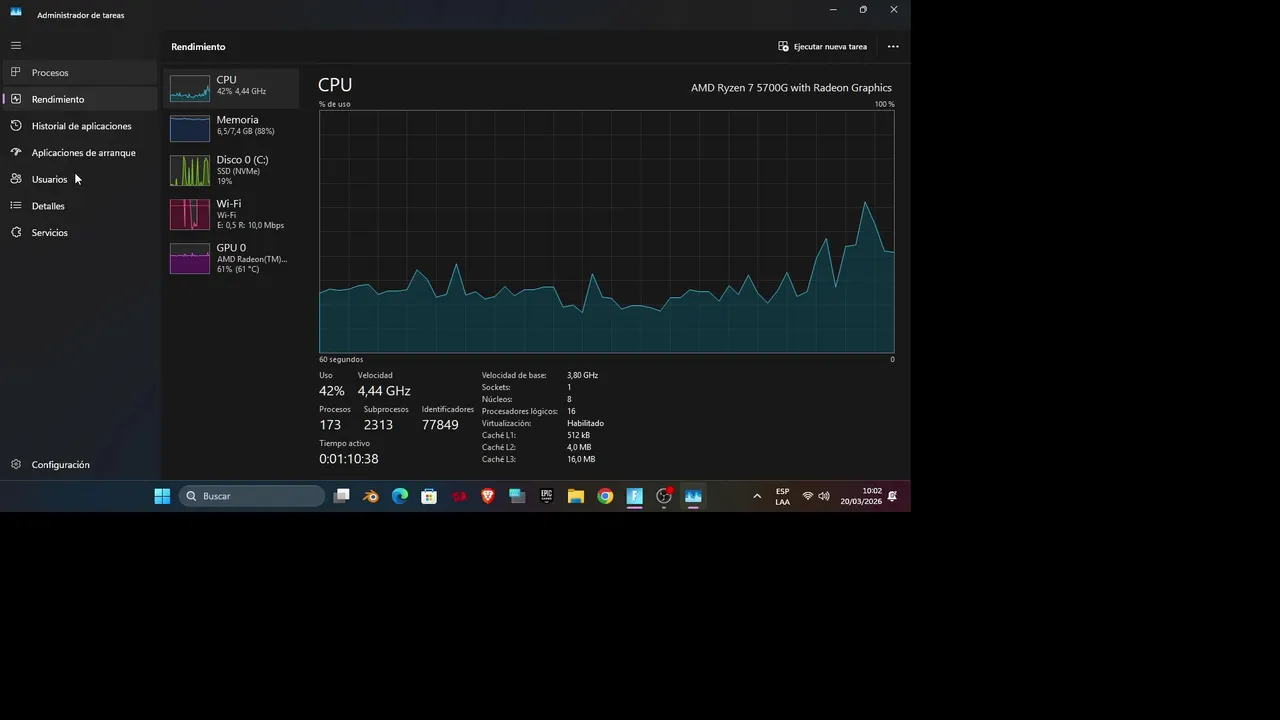Show hidden system tray icons
The height and width of the screenshot is (720, 1280).
coord(757,496)
